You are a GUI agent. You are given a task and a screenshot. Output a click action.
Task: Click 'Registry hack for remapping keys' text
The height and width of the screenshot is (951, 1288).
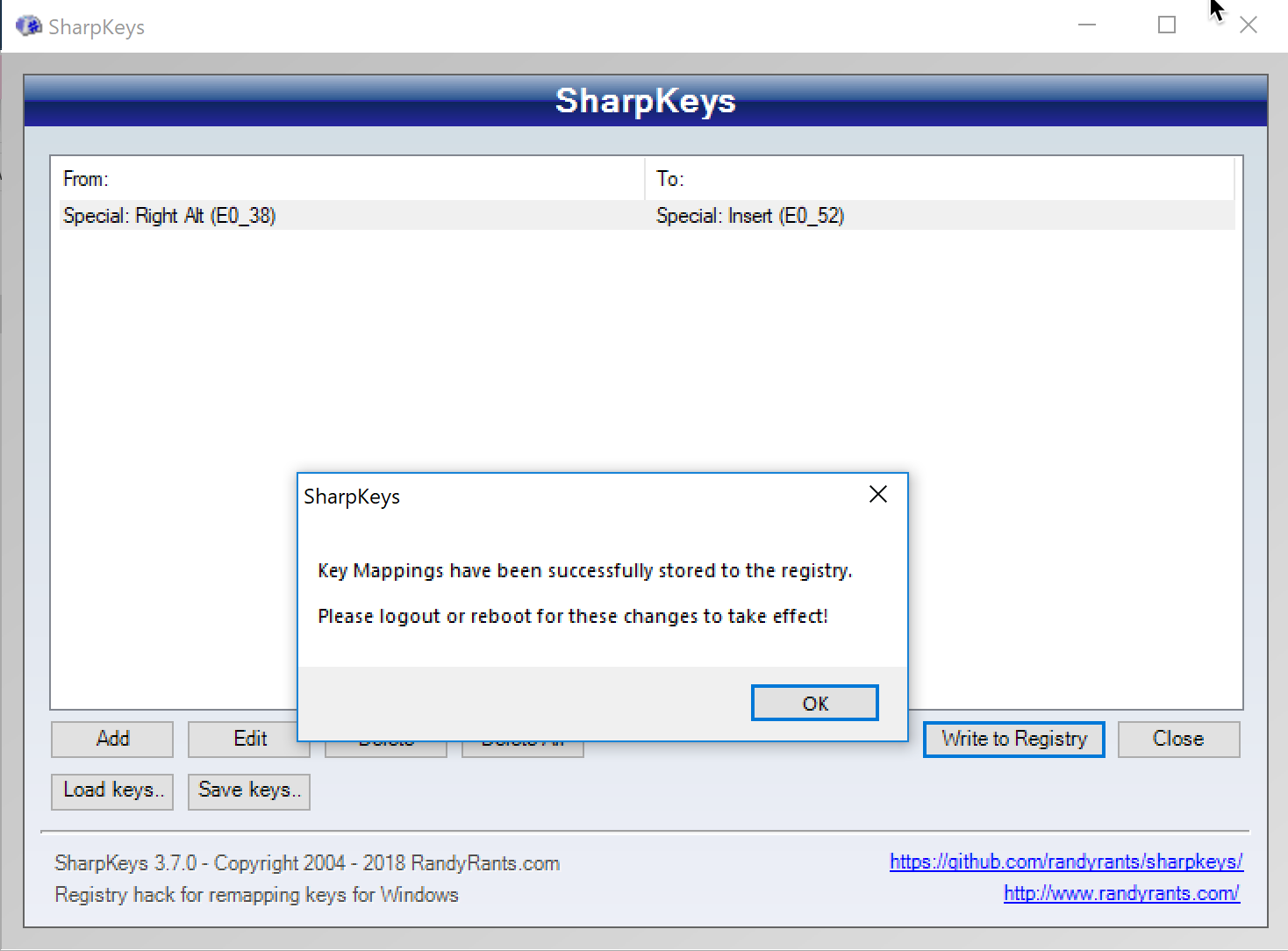point(256,895)
